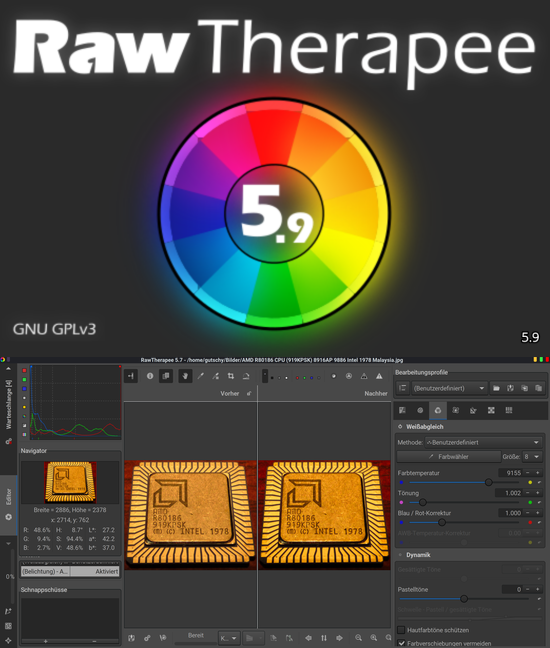Adjust the Tönung slider handle

point(422,502)
